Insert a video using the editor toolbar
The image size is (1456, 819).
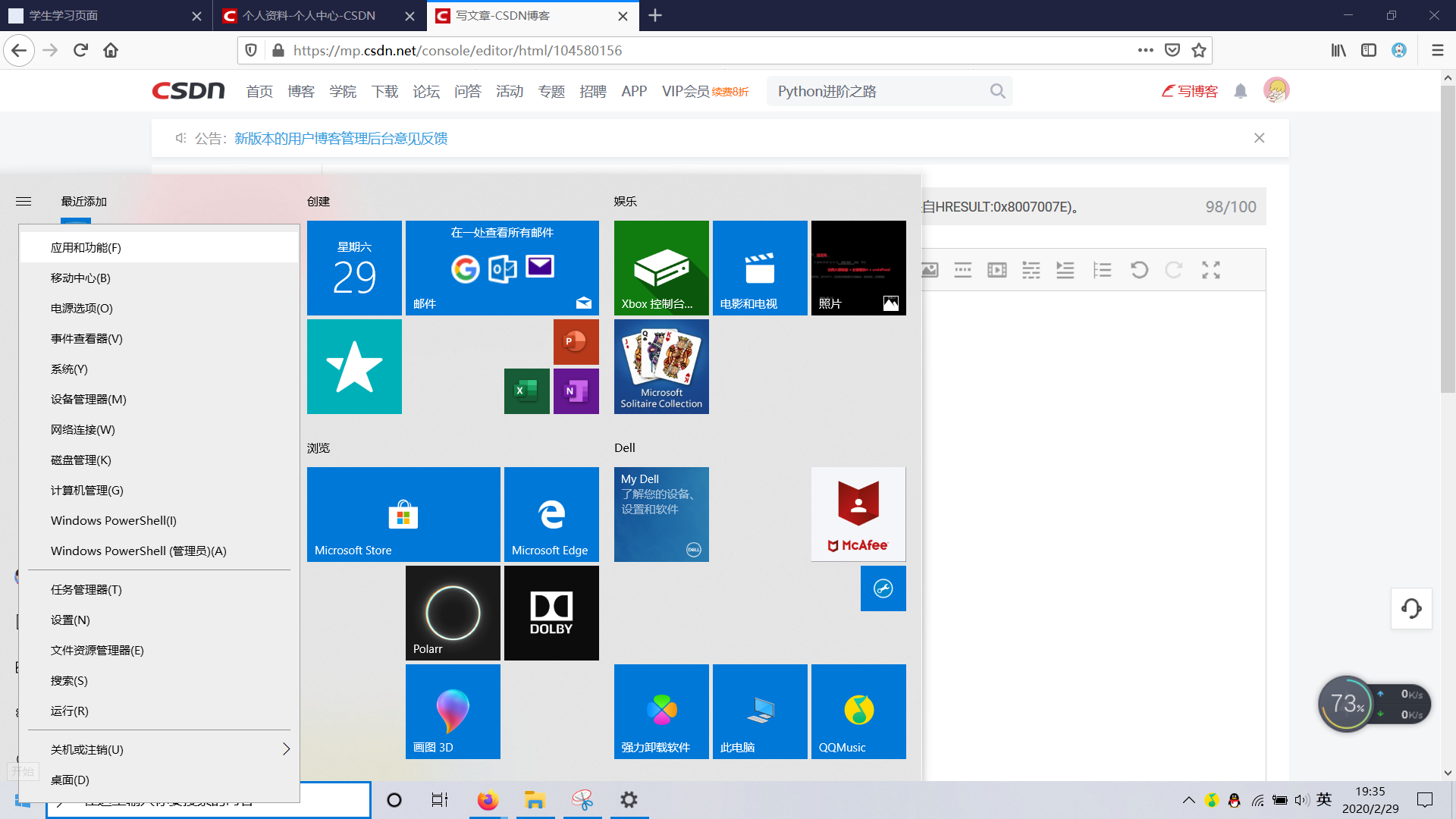click(x=997, y=269)
